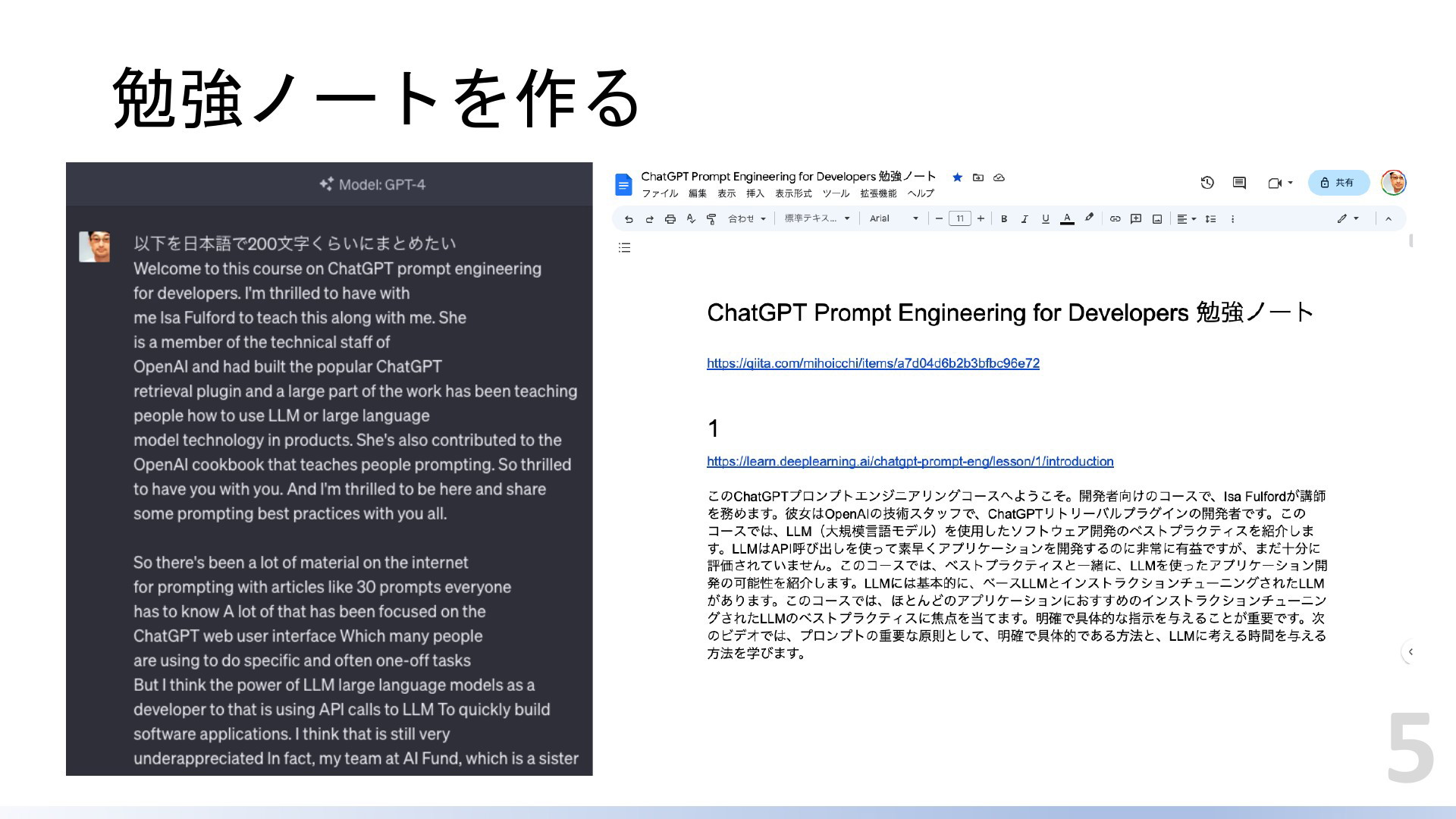Click the Docs vertical scrollbar

[1410, 241]
